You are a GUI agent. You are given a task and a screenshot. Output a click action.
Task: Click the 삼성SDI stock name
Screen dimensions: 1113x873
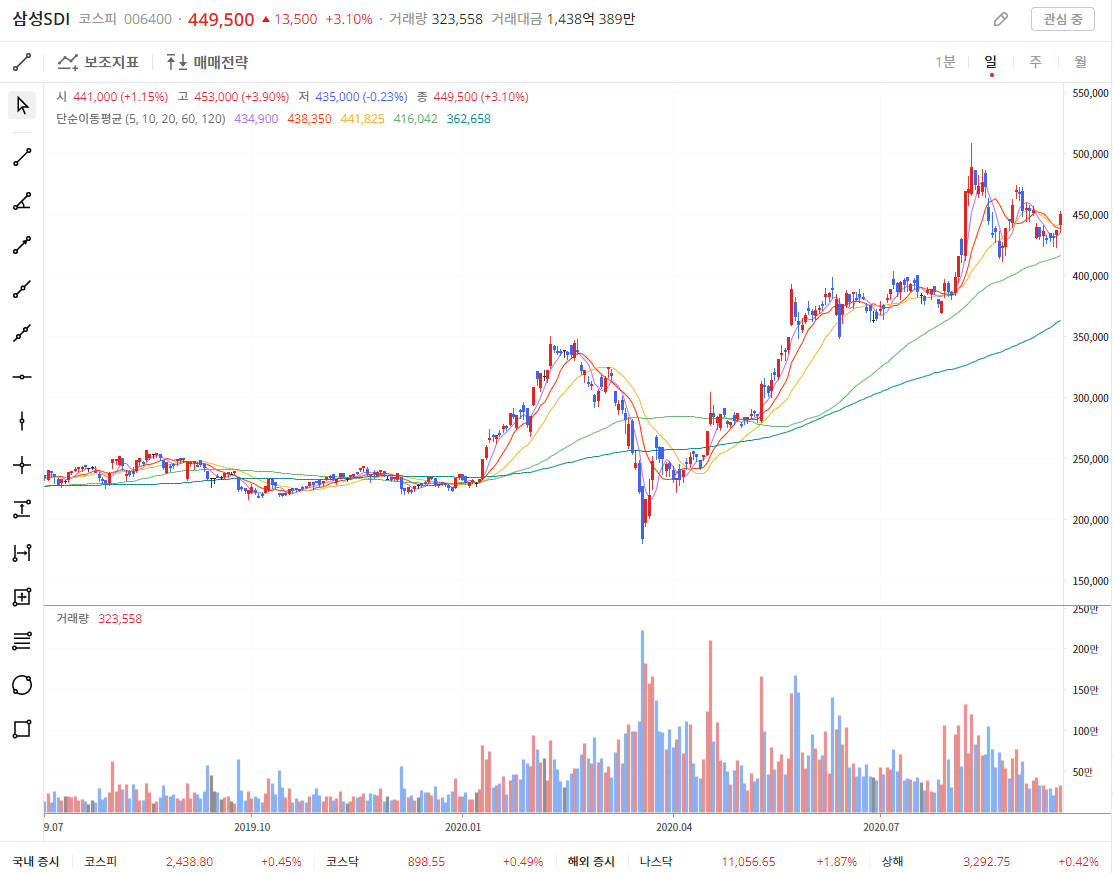(41, 19)
